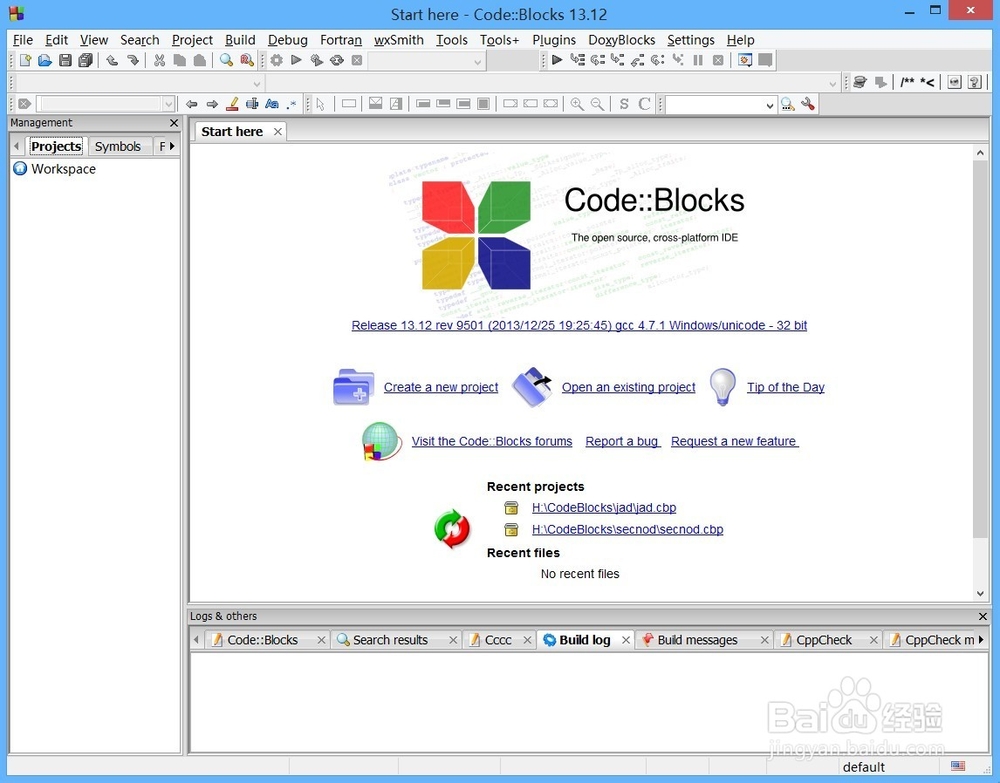The image size is (1000, 783).
Task: Click Report a bug link
Action: coord(622,441)
